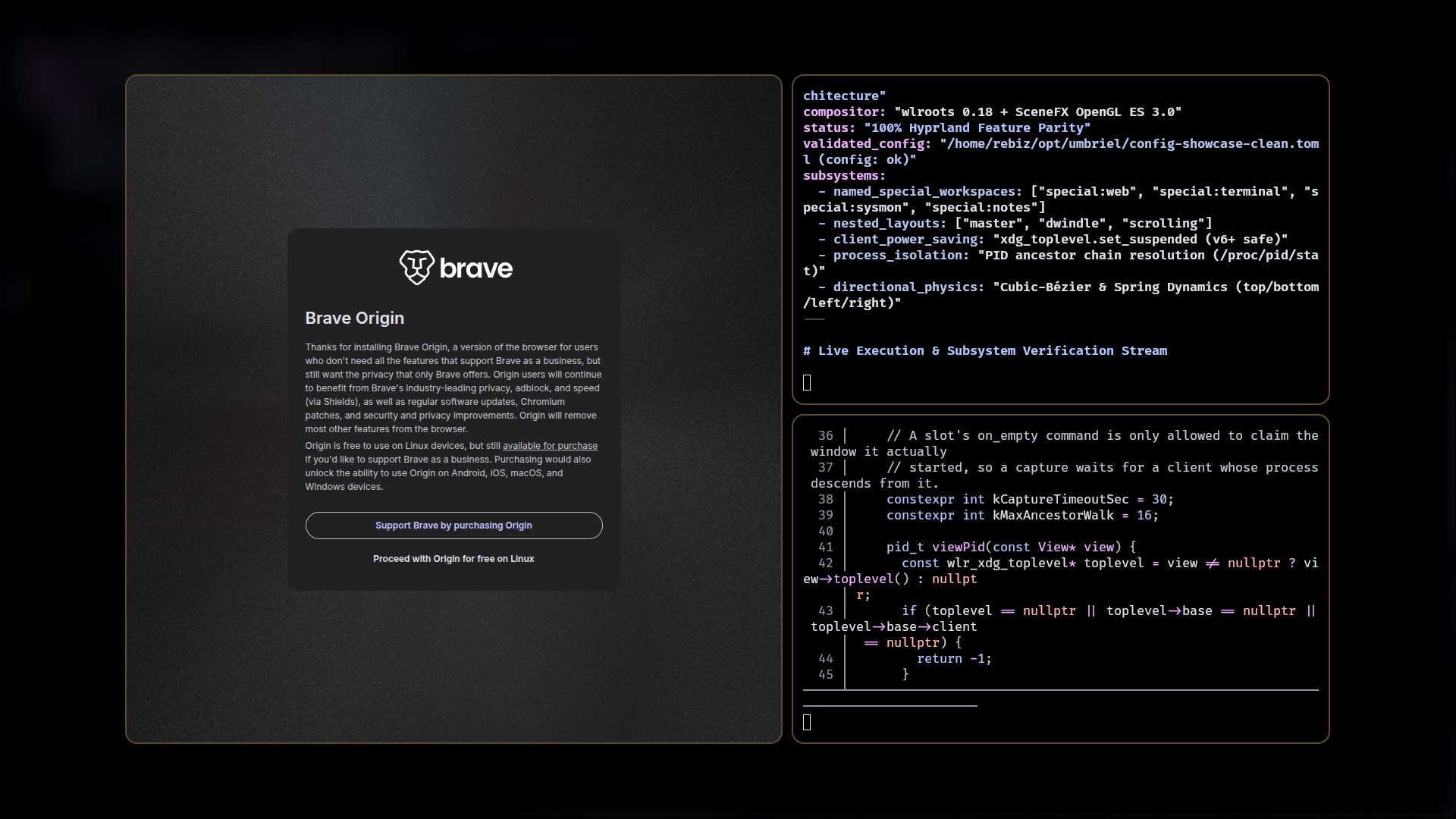Click code line 39 kMaxAncestorWalk declaration
Viewport: 1456px width, 819px height.
point(1023,516)
